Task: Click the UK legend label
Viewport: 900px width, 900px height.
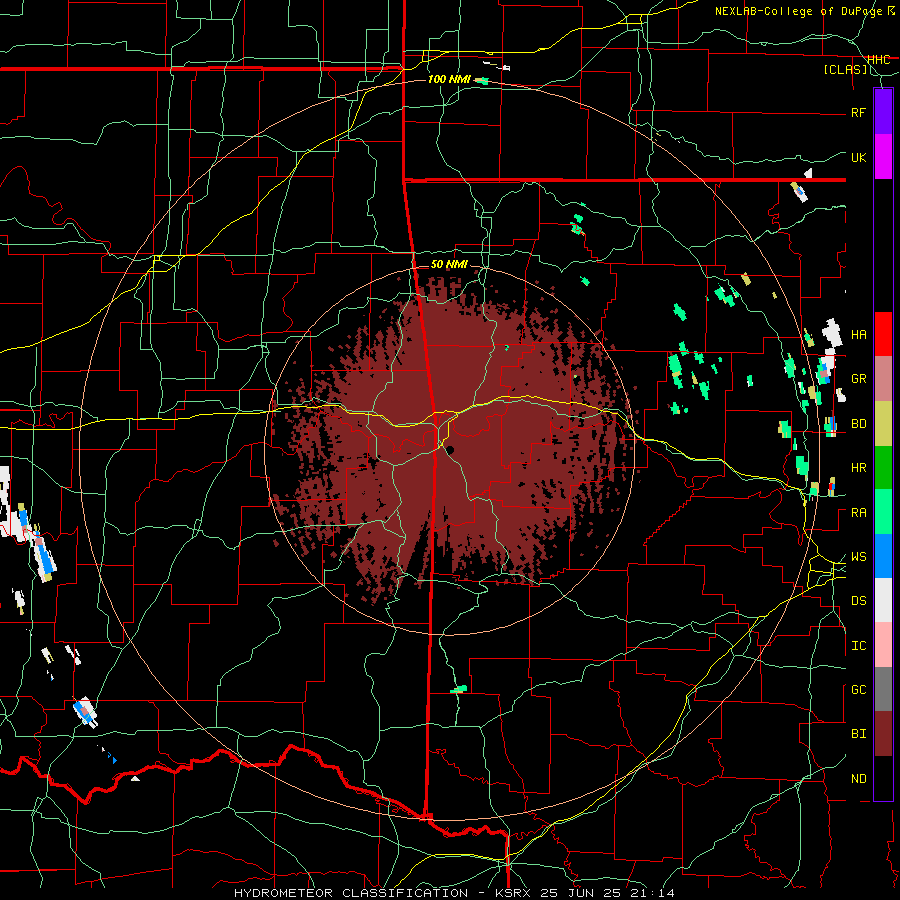Action: [858, 157]
